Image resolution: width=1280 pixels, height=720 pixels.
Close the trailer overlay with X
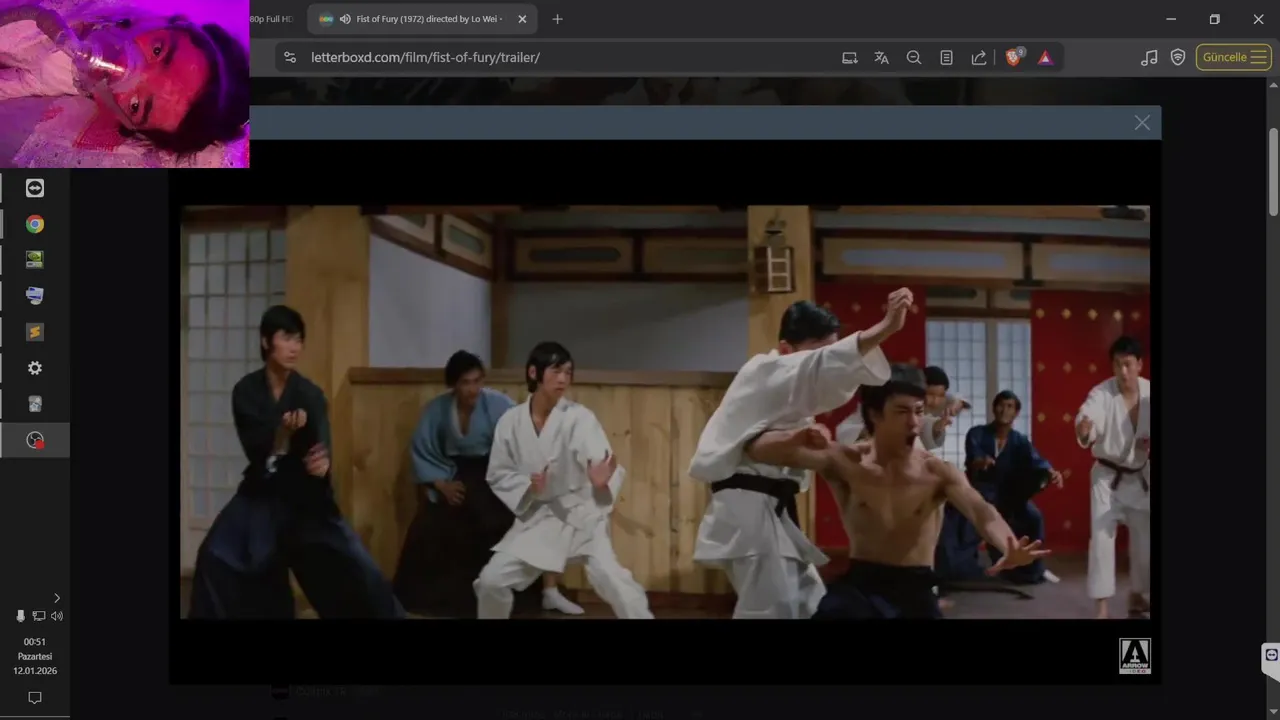coord(1142,123)
